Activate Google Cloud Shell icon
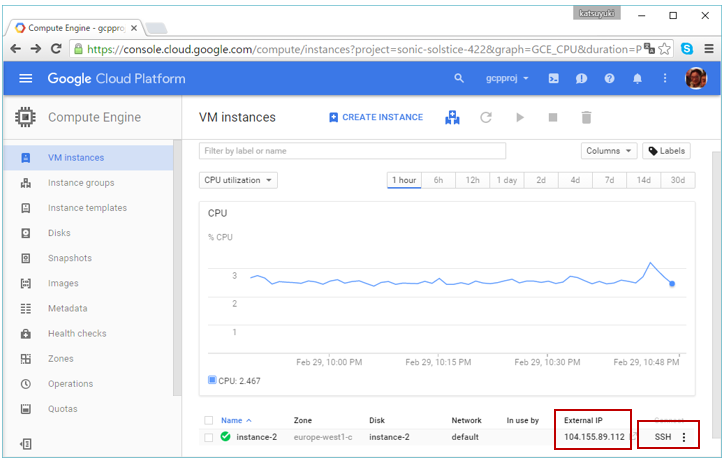The image size is (723, 459). click(x=554, y=78)
